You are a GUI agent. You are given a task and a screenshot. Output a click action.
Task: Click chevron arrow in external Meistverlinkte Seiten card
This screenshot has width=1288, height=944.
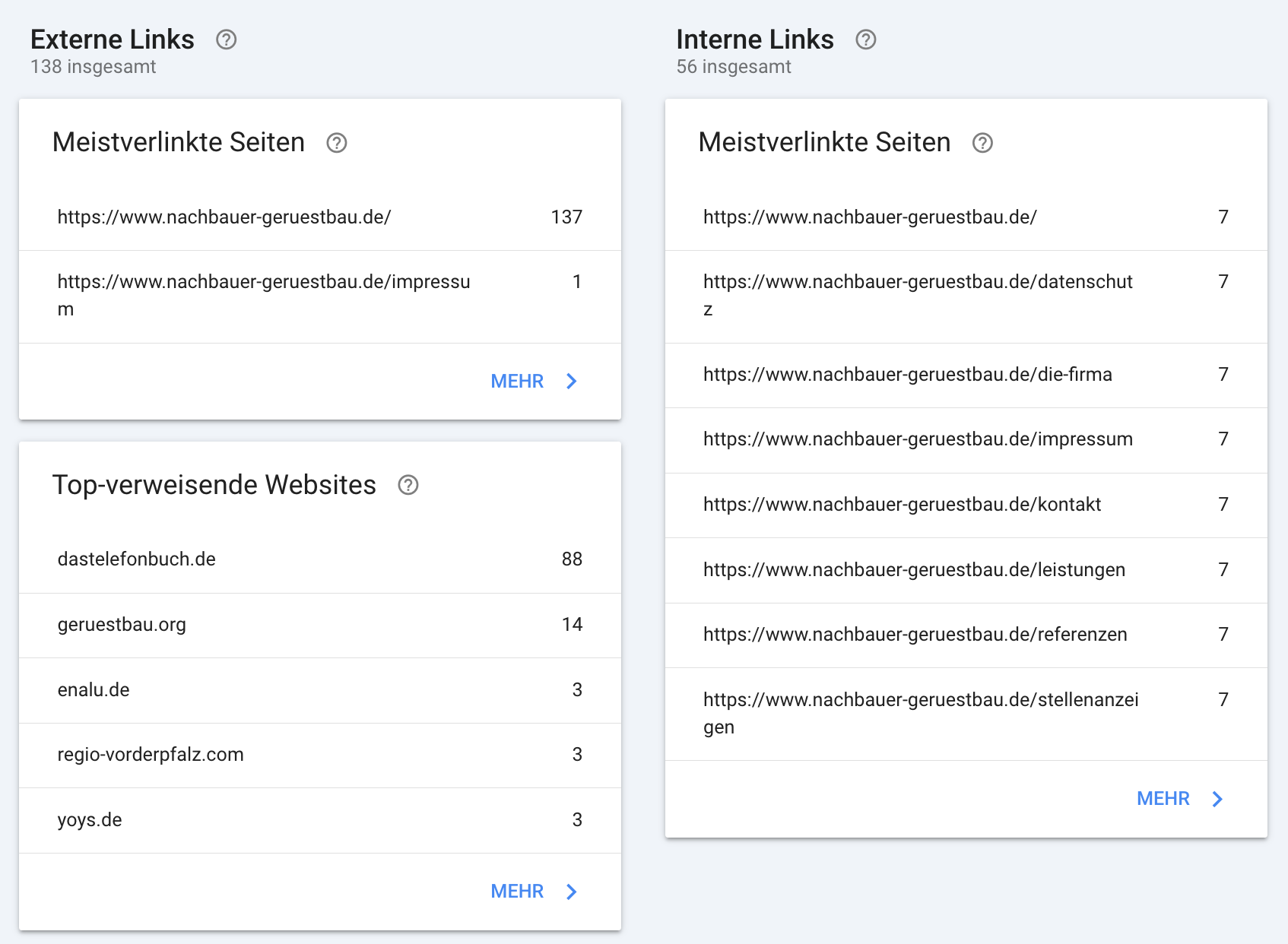click(572, 382)
